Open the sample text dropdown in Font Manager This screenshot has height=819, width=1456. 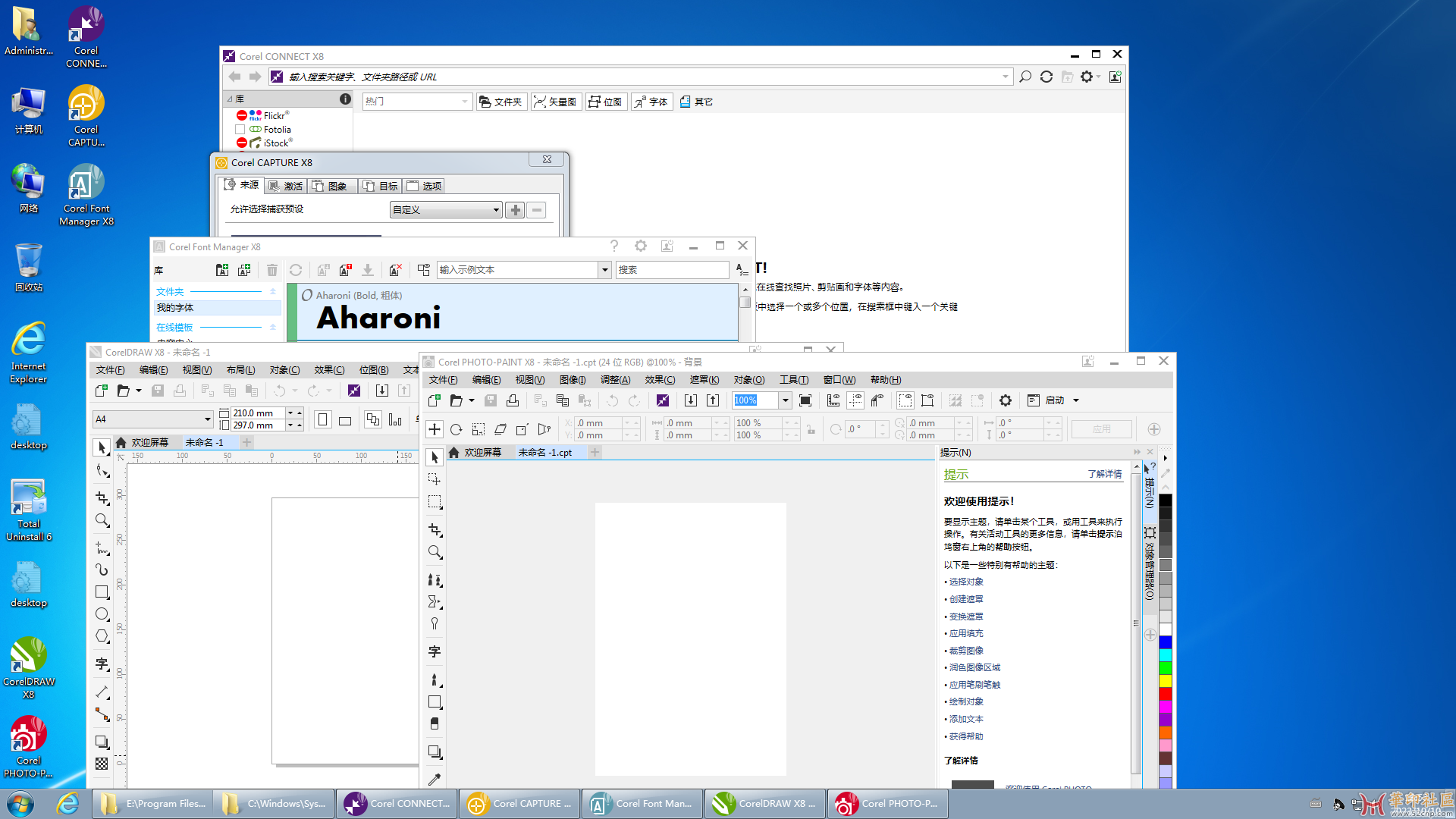pos(604,270)
